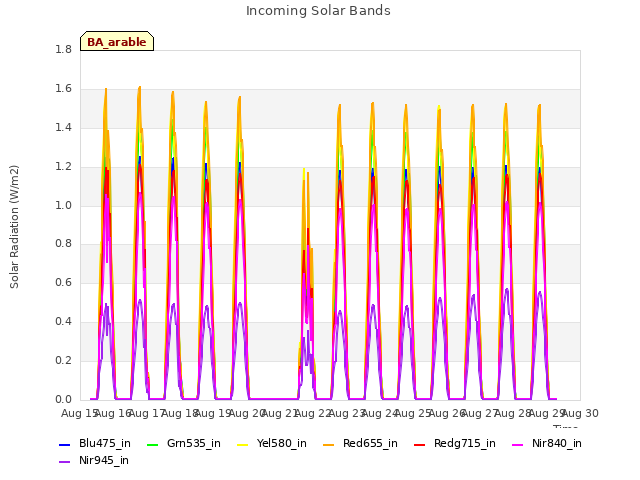The height and width of the screenshot is (480, 640).
Task: Click the Nir840_in legend label
Action: pos(557,444)
